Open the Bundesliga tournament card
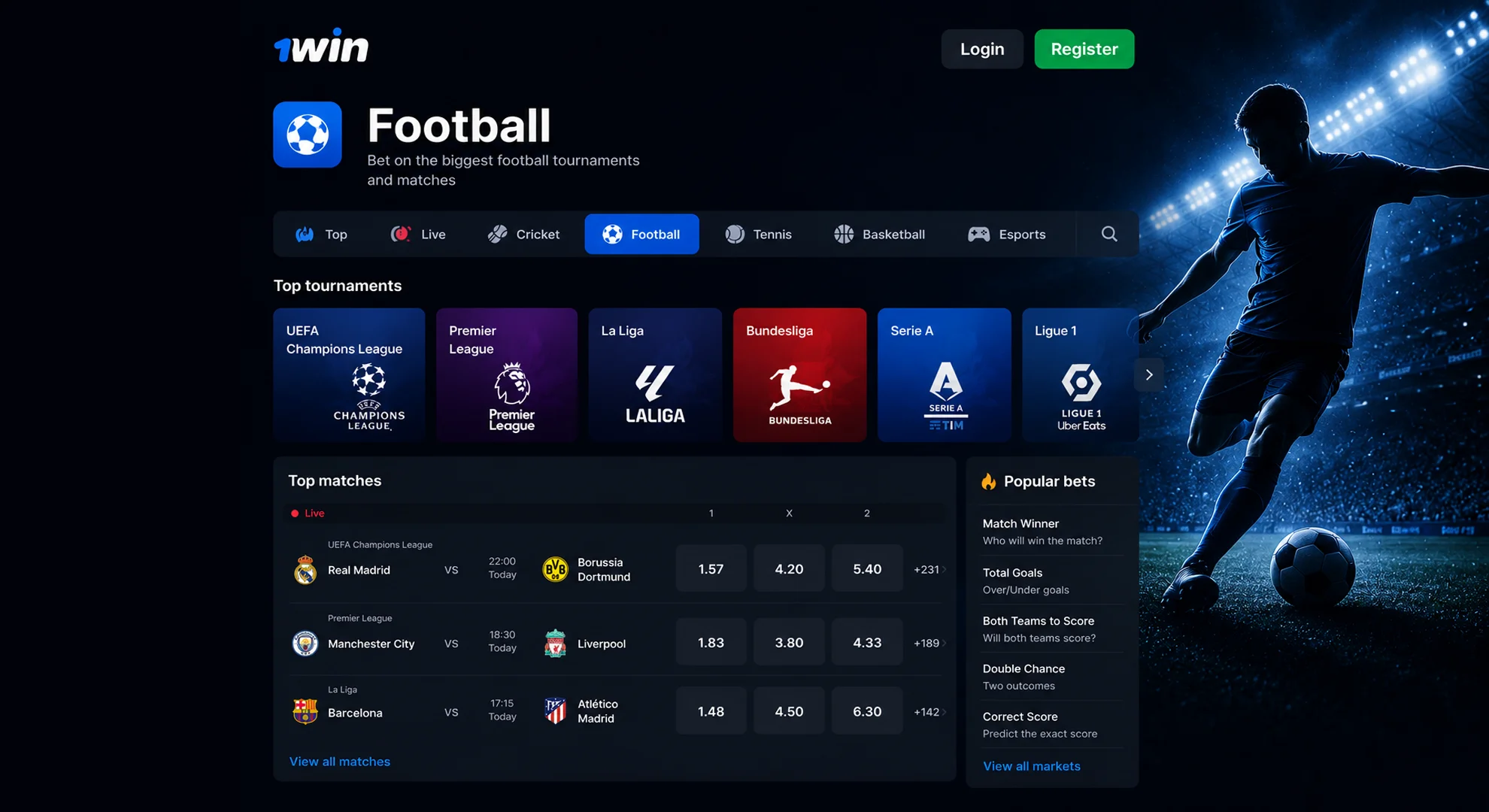Viewport: 1489px width, 812px height. tap(799, 374)
